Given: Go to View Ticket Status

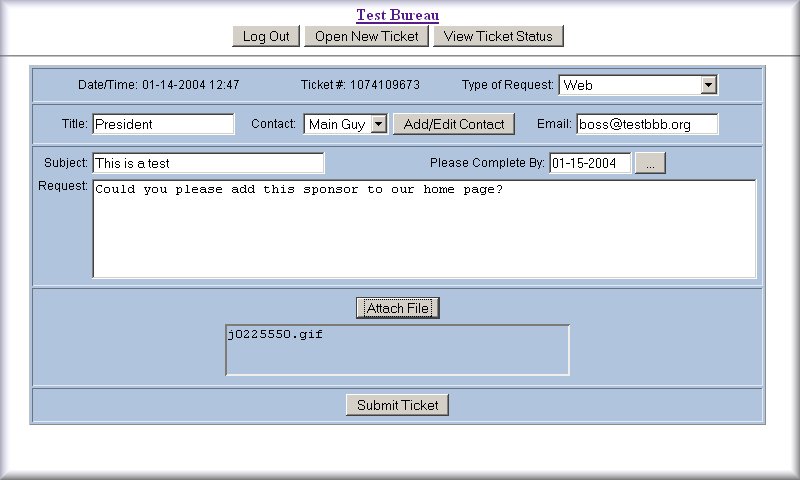Looking at the screenshot, I should (x=498, y=36).
